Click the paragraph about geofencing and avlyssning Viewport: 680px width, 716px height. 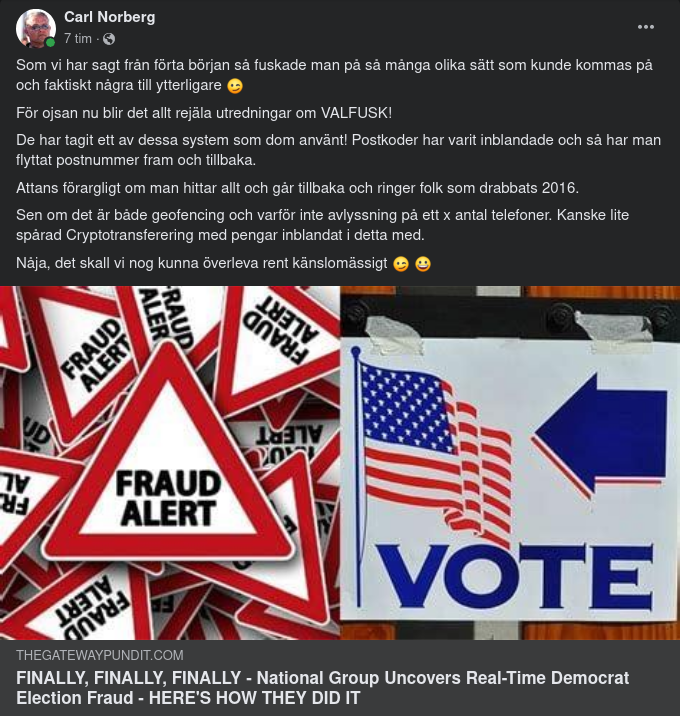[x=322, y=225]
